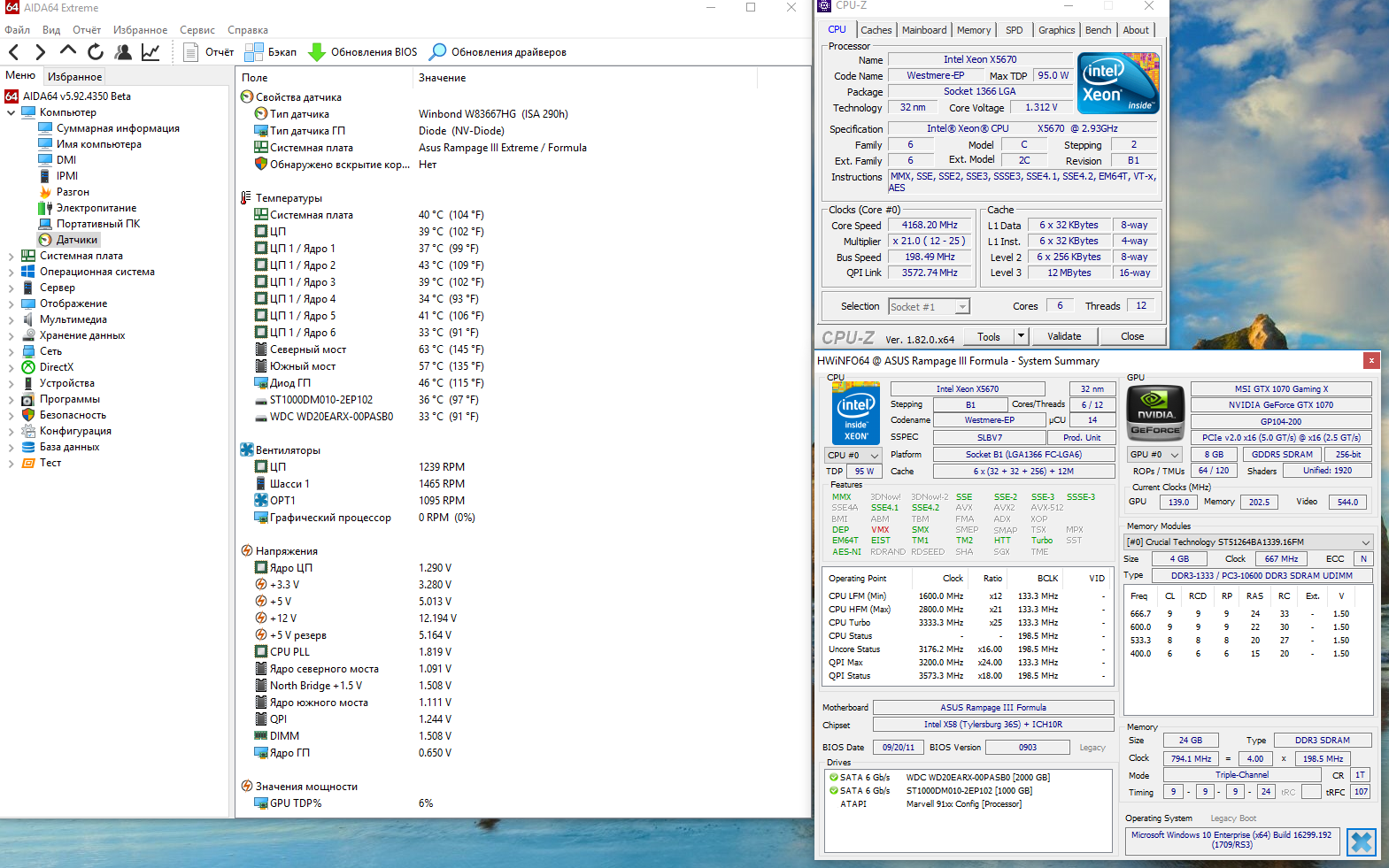Open the user manager silhouette icon
This screenshot has height=868, width=1389.
(123, 52)
